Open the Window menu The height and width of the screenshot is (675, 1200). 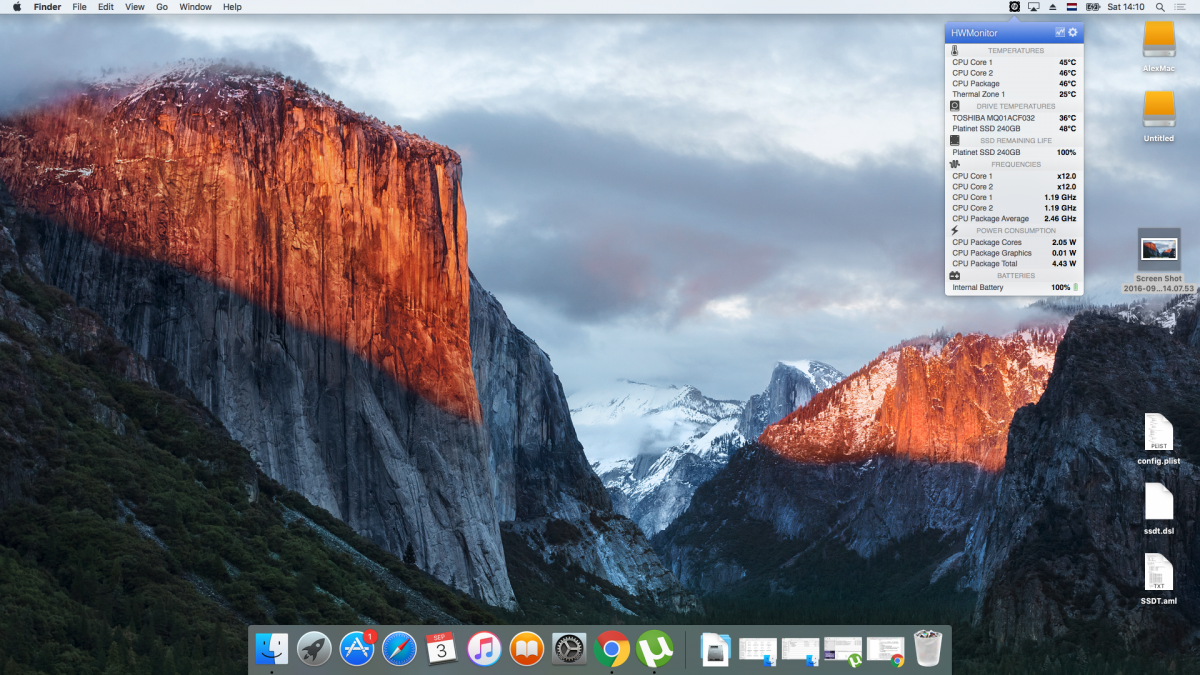[195, 7]
